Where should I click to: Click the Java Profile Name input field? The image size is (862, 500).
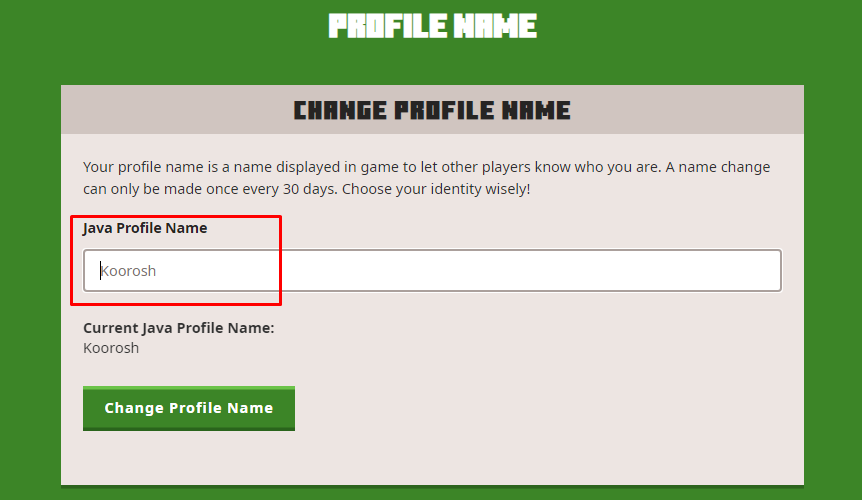pos(432,270)
